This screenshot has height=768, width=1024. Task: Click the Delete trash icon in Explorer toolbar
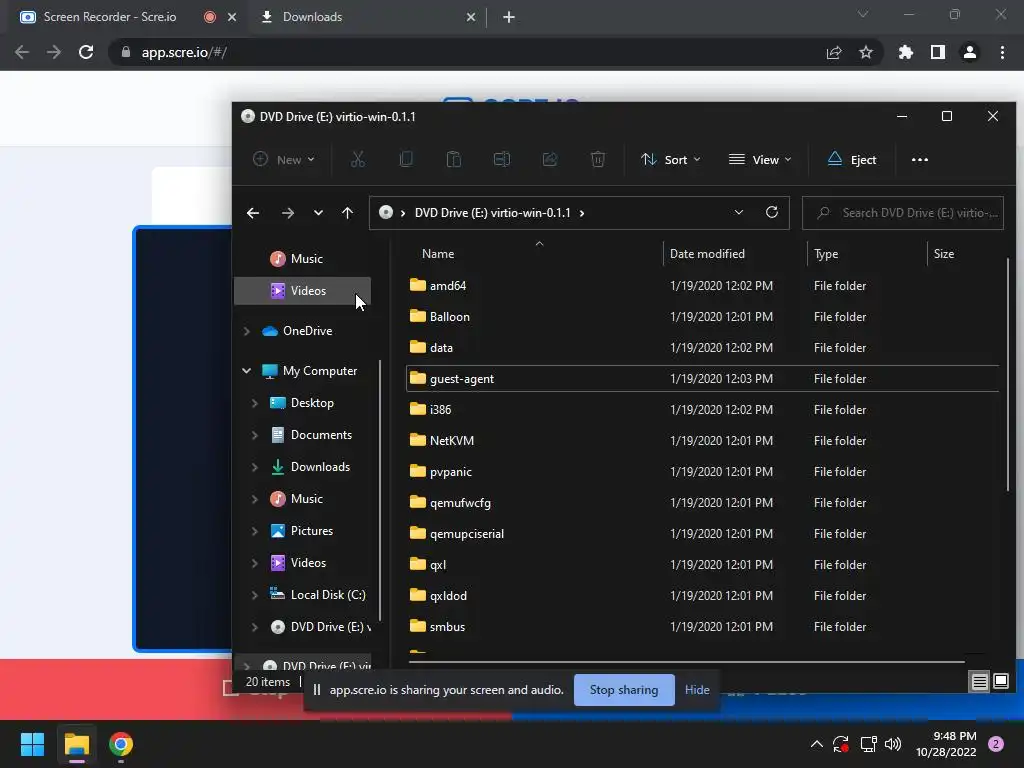(598, 159)
